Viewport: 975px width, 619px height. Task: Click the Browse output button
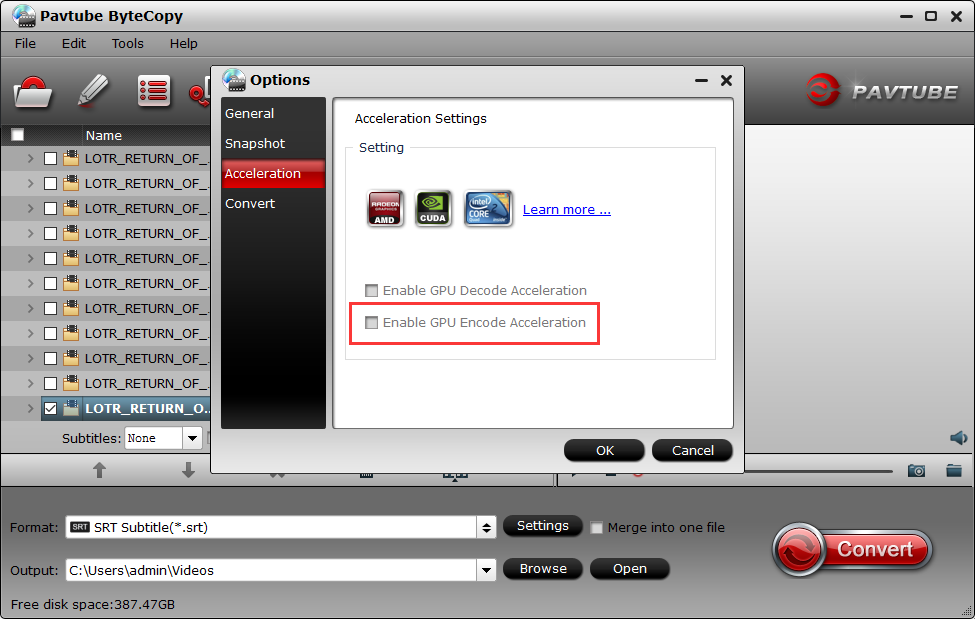coord(543,569)
